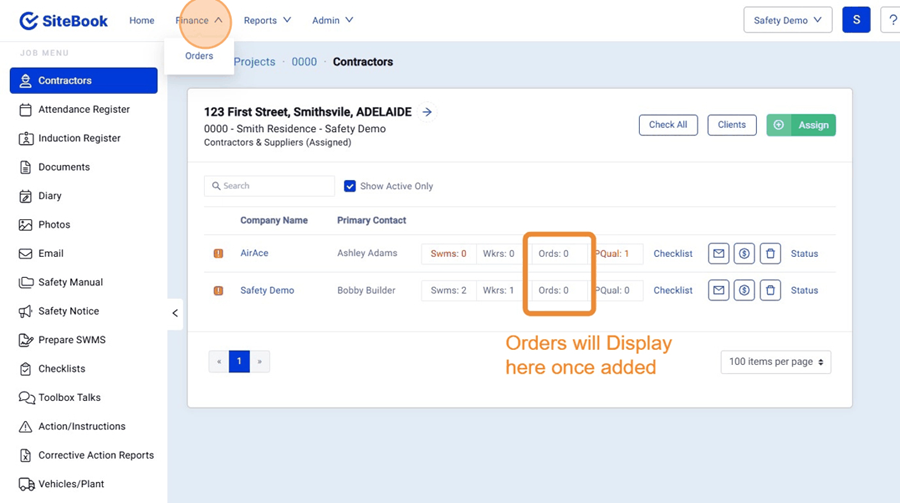The height and width of the screenshot is (503, 900).
Task: Delete AirAce contractor using trash icon
Action: 770,254
